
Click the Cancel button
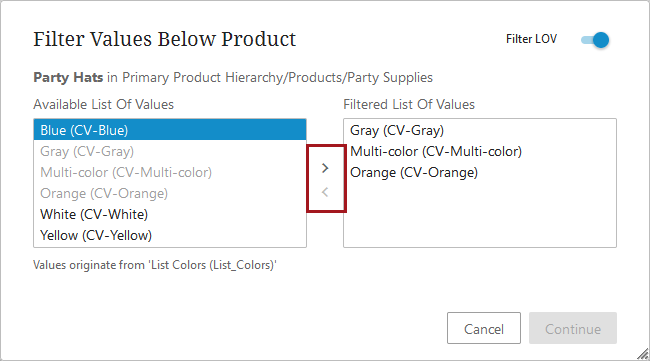tap(484, 328)
